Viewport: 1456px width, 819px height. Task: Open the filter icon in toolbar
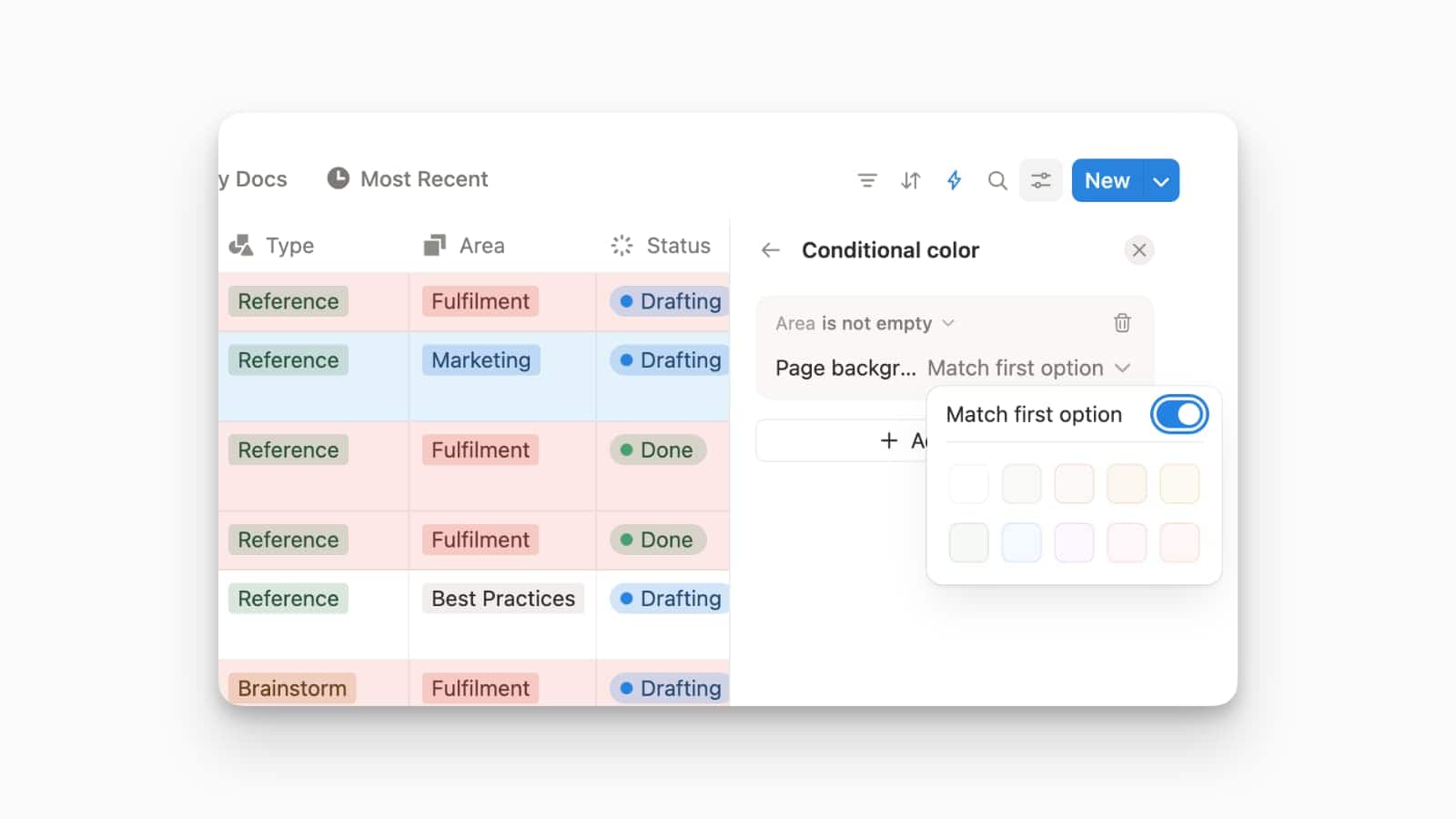(x=866, y=180)
